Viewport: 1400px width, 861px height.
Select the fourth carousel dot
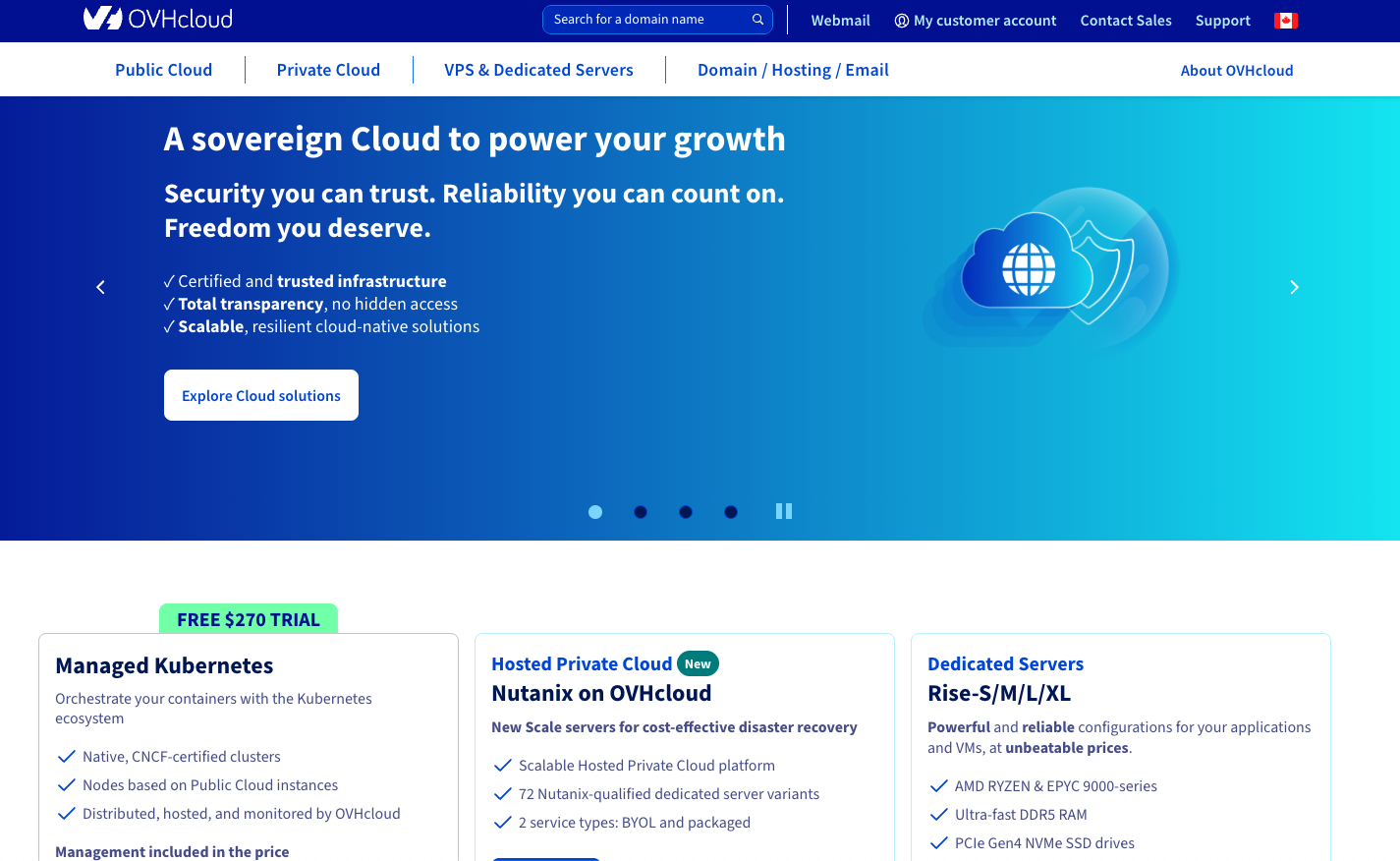(731, 512)
